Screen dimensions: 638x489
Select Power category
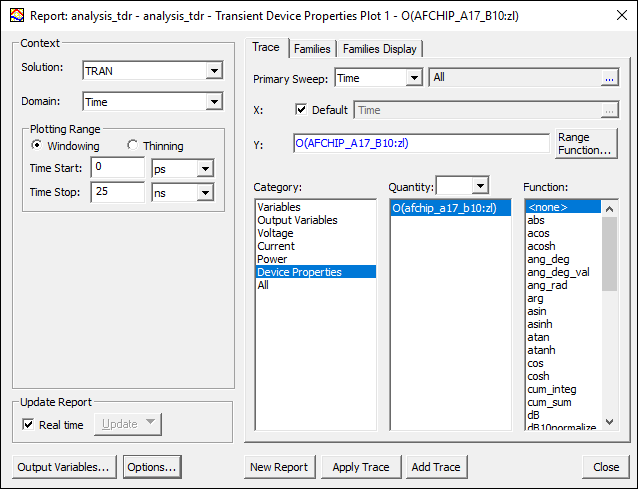click(x=316, y=259)
